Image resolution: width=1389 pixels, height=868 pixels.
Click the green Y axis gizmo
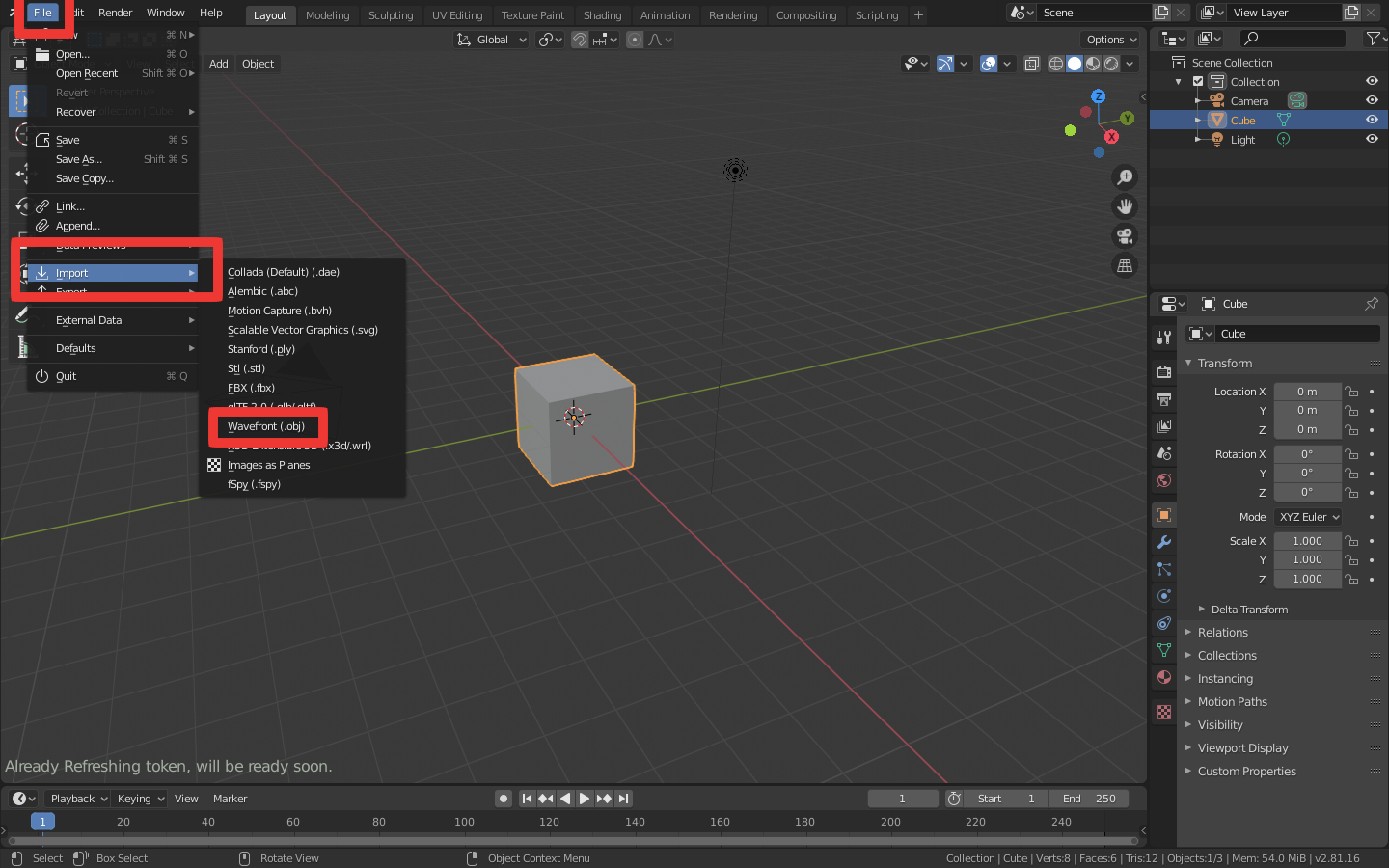pos(1127,119)
